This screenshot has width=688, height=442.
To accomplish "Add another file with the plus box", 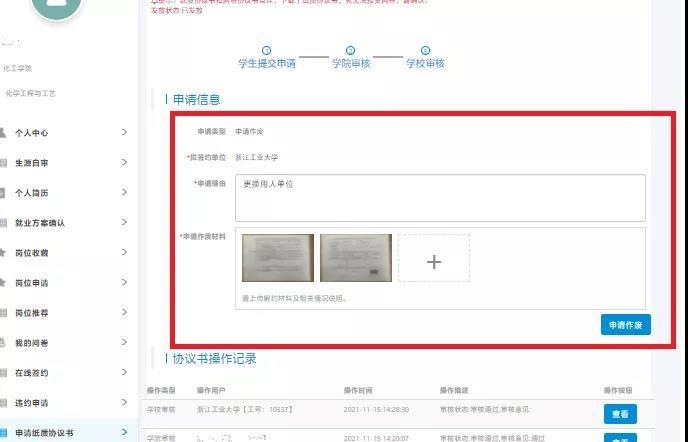I will tap(434, 258).
